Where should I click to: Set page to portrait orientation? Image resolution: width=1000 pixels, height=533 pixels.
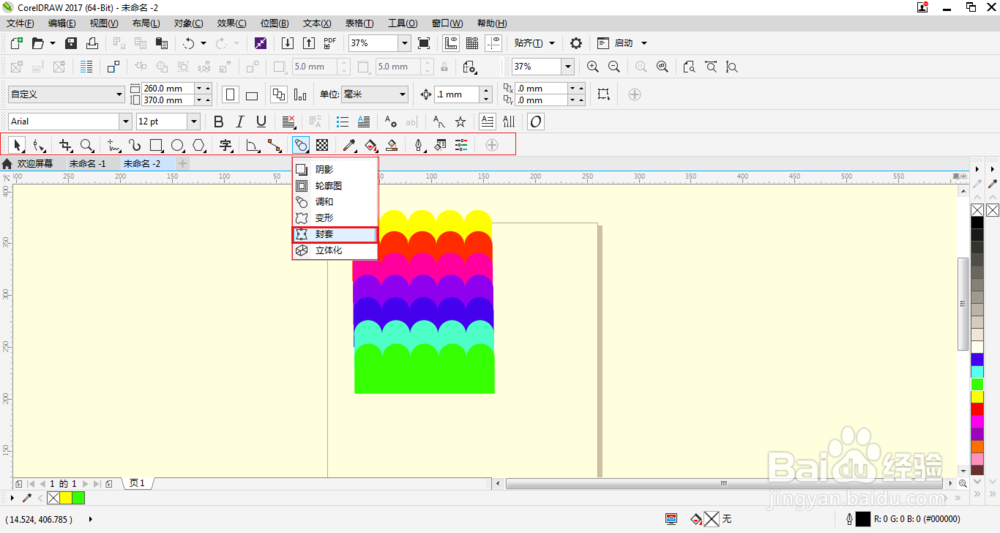(x=230, y=94)
